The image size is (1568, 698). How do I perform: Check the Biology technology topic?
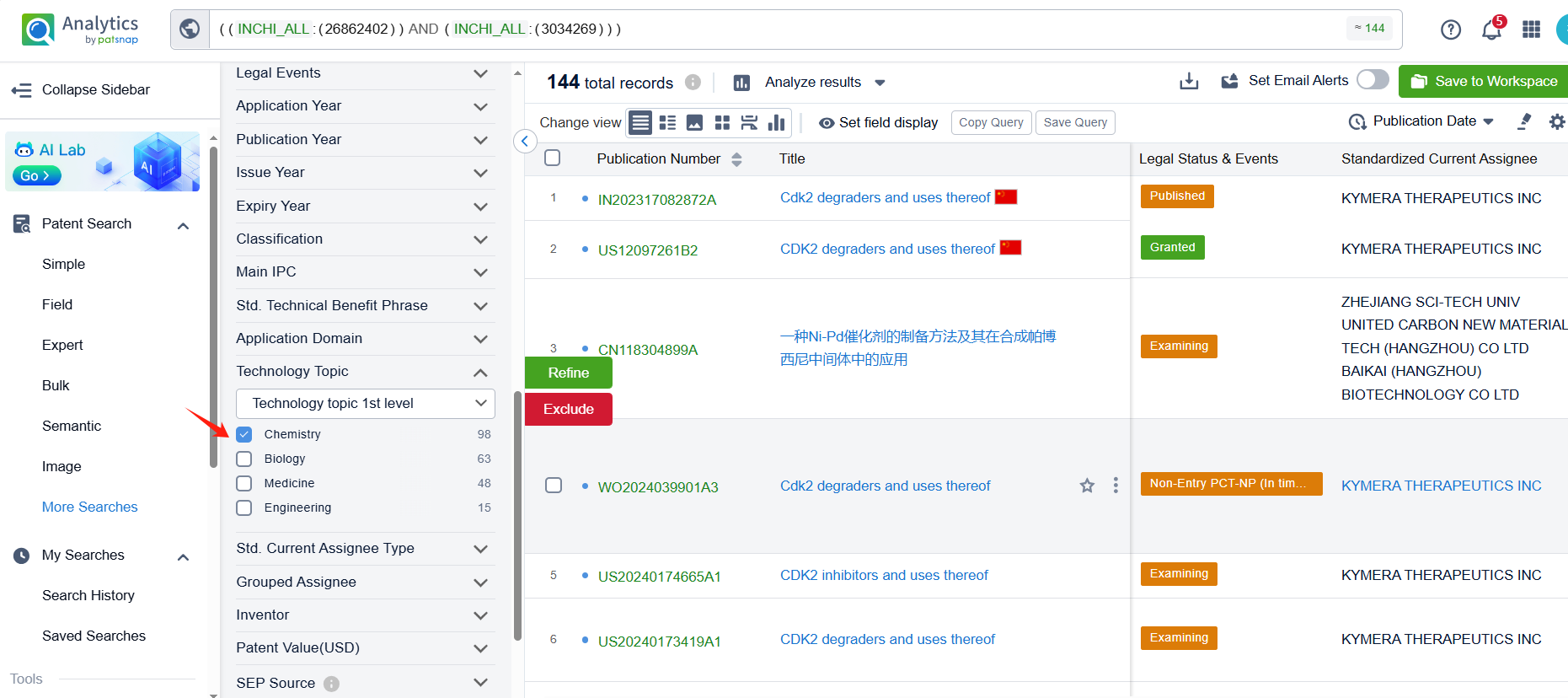pos(244,459)
